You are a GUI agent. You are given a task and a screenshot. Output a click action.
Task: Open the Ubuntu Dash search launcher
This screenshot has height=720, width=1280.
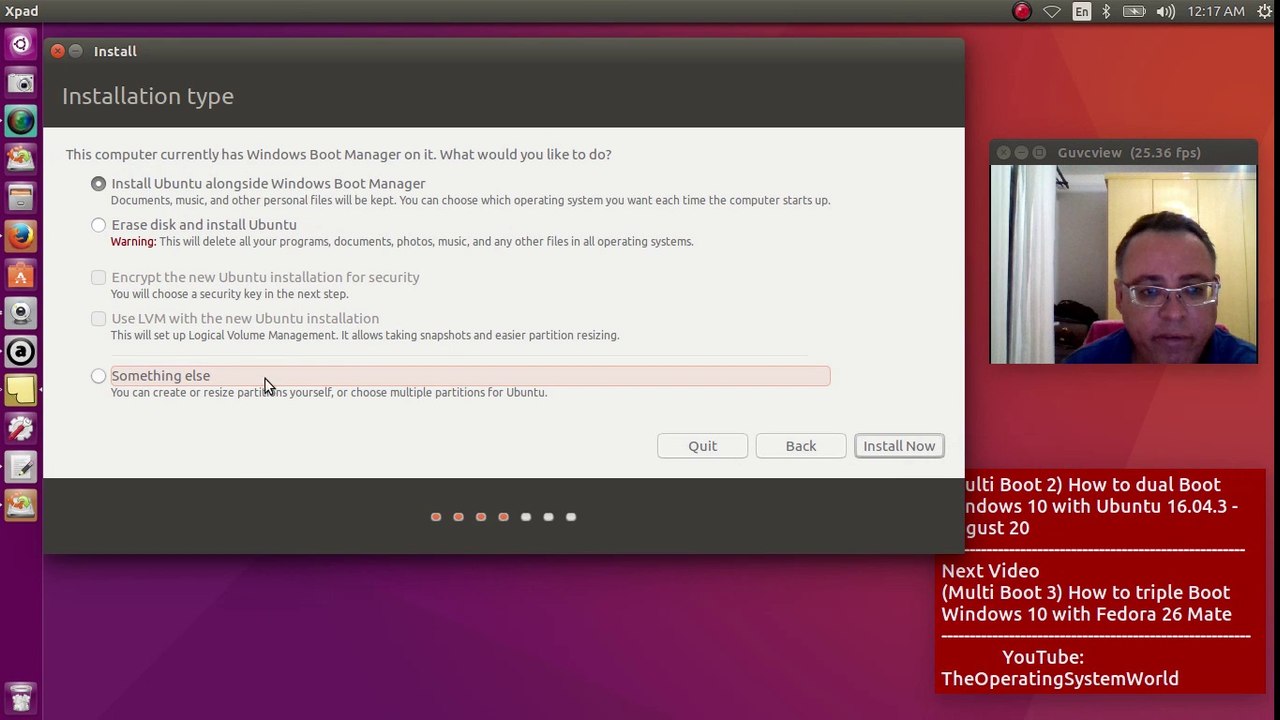(x=20, y=45)
